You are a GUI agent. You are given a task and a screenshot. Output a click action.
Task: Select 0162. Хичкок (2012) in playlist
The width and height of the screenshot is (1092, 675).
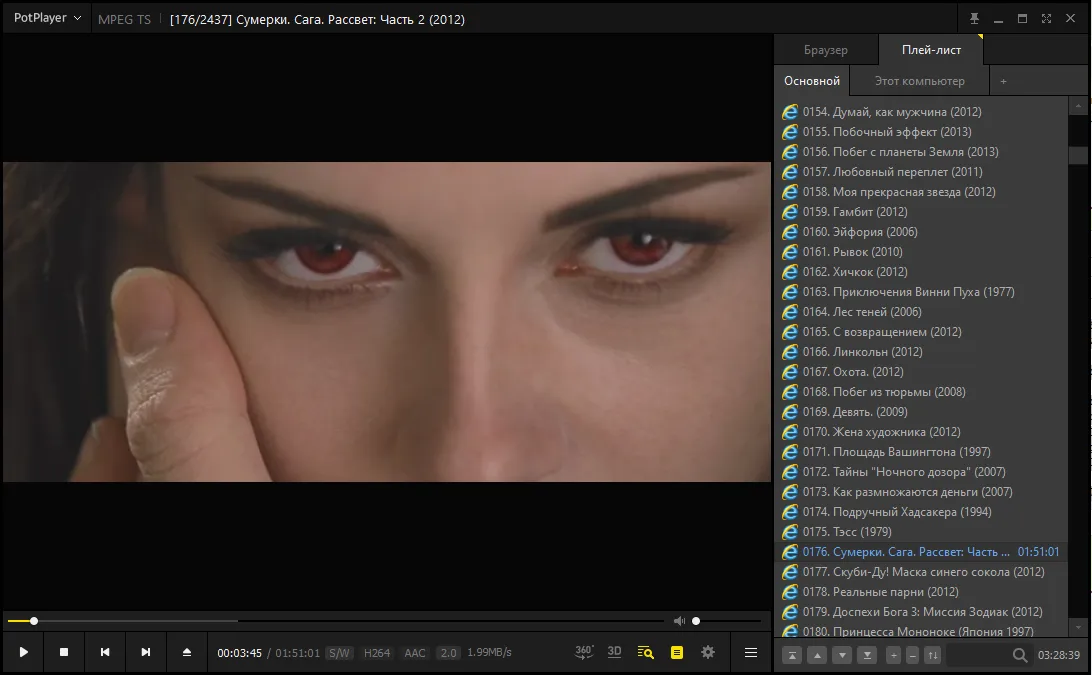click(x=920, y=272)
